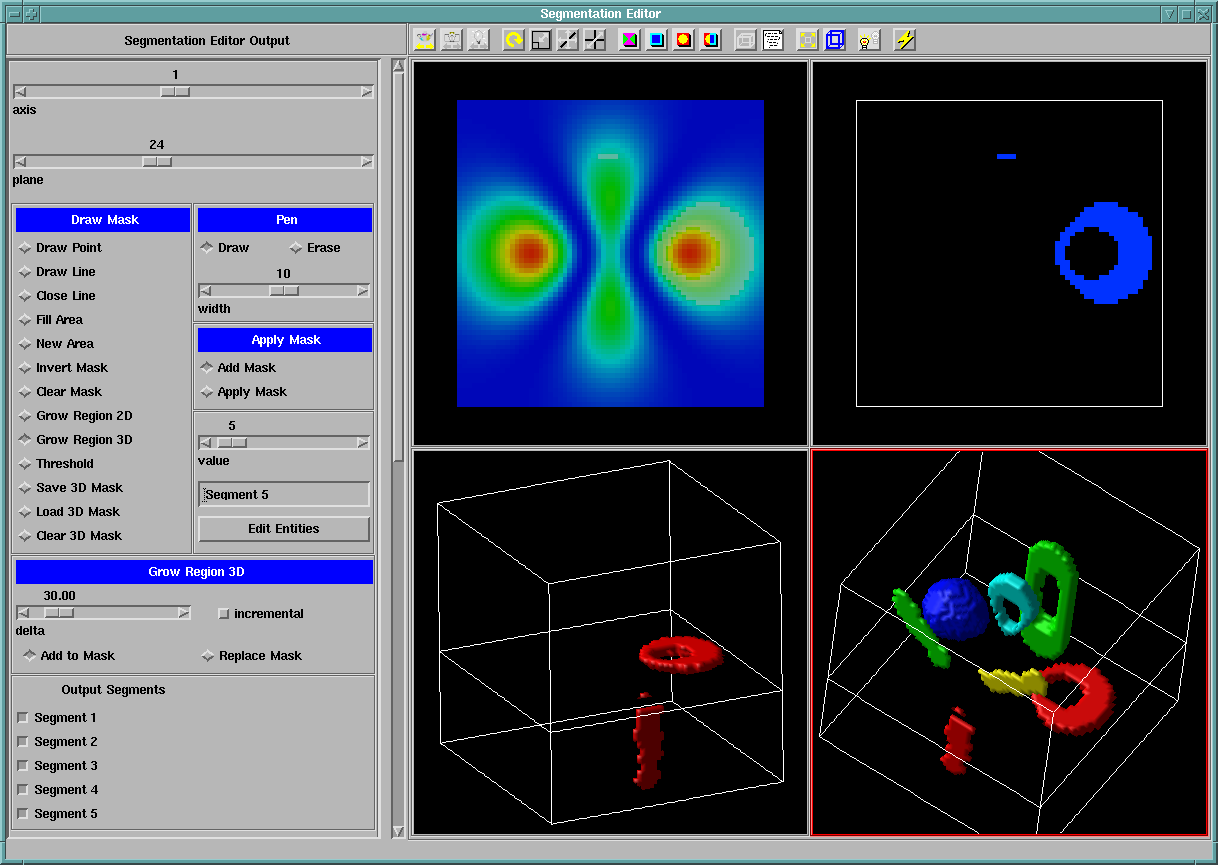Click the pen width slider handle
The image size is (1218, 865).
(x=284, y=291)
